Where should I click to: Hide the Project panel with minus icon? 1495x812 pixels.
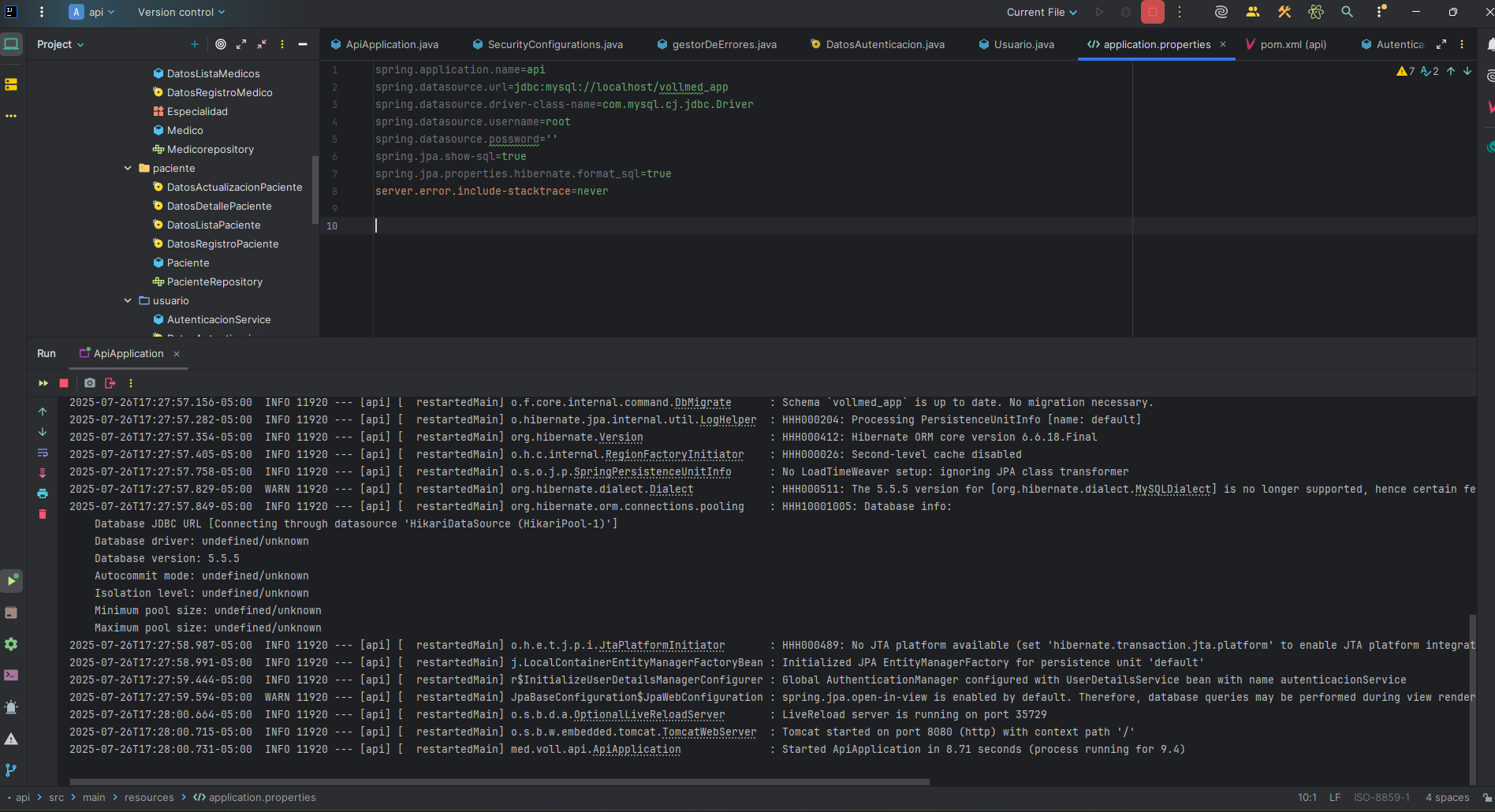(303, 44)
